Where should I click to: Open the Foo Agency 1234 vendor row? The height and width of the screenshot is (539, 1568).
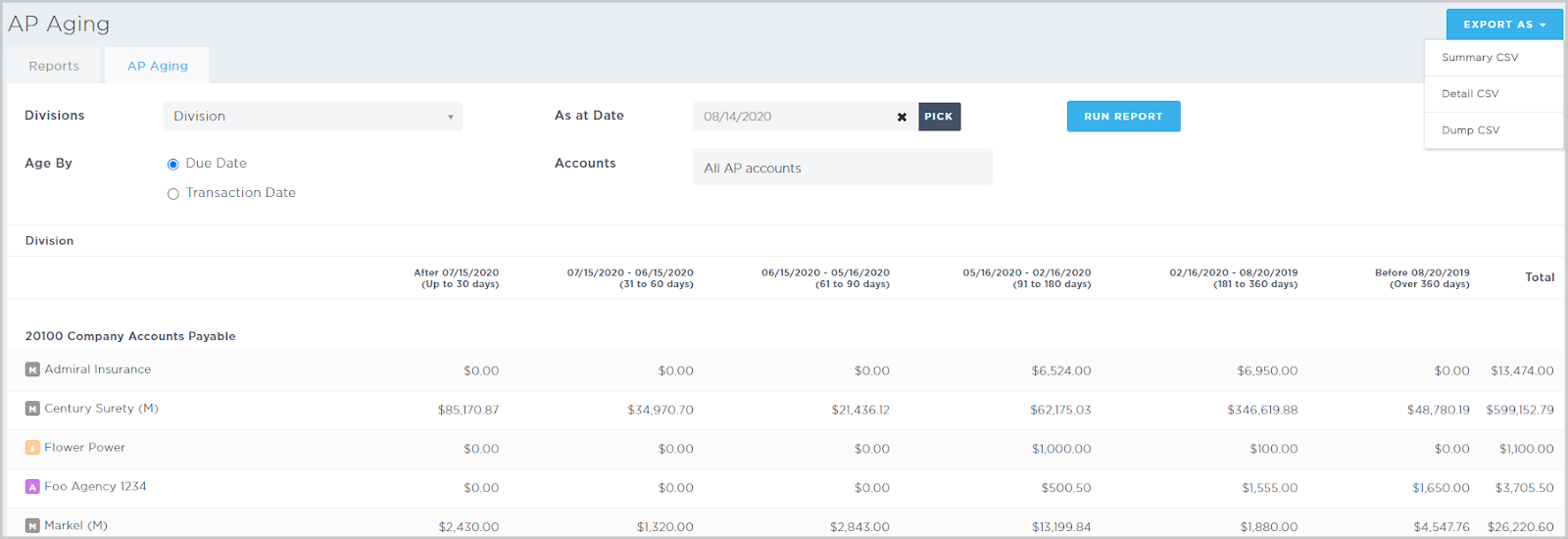(x=95, y=487)
